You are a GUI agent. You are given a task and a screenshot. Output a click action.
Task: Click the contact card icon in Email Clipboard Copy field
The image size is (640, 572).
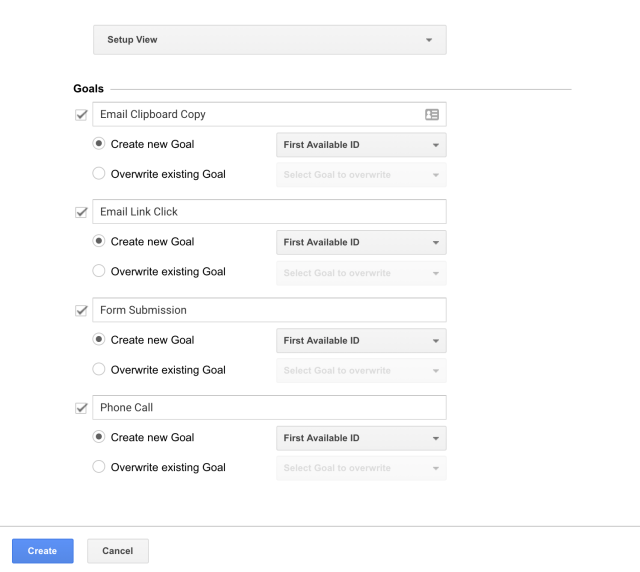coord(432,114)
